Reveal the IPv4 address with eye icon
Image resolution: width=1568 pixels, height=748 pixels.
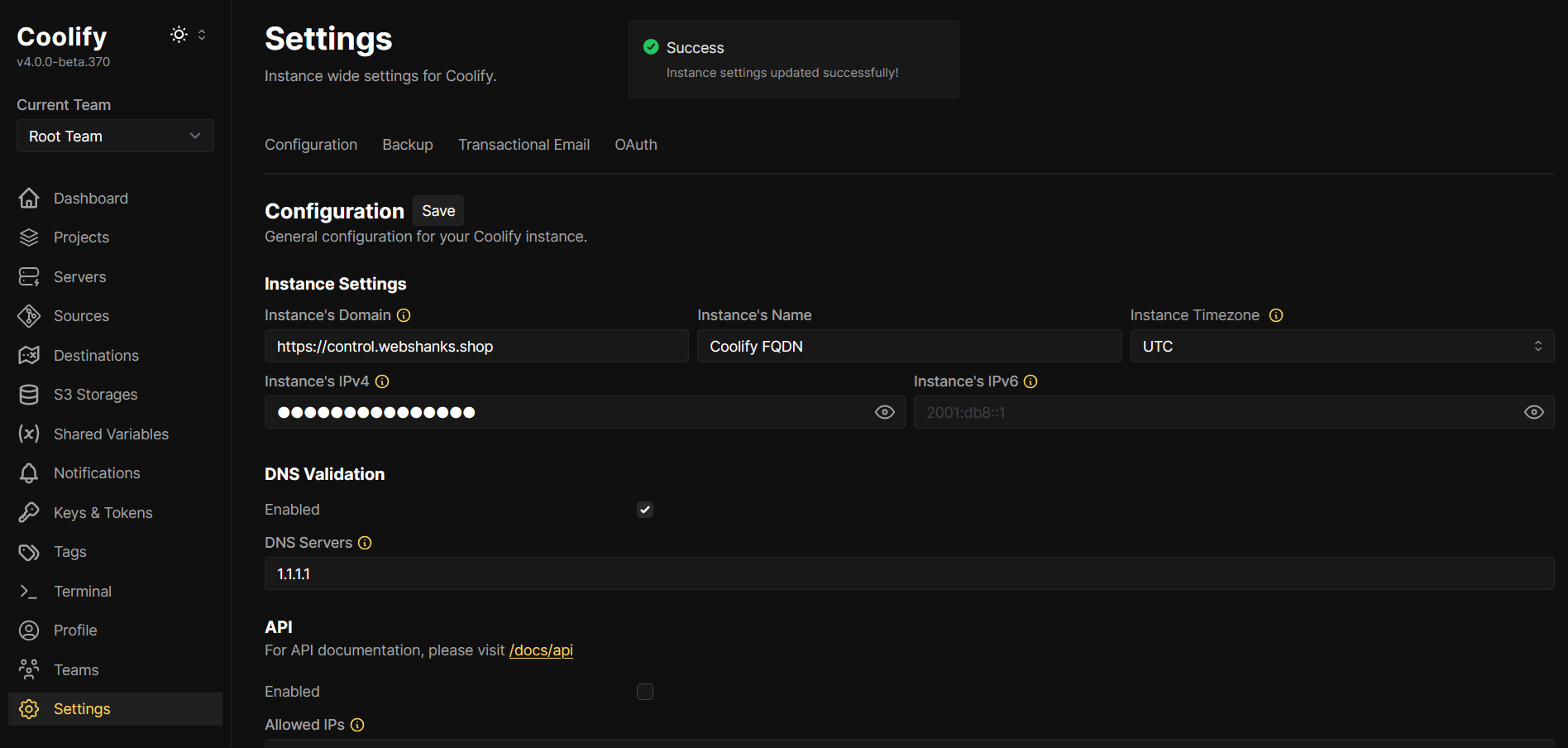point(885,412)
